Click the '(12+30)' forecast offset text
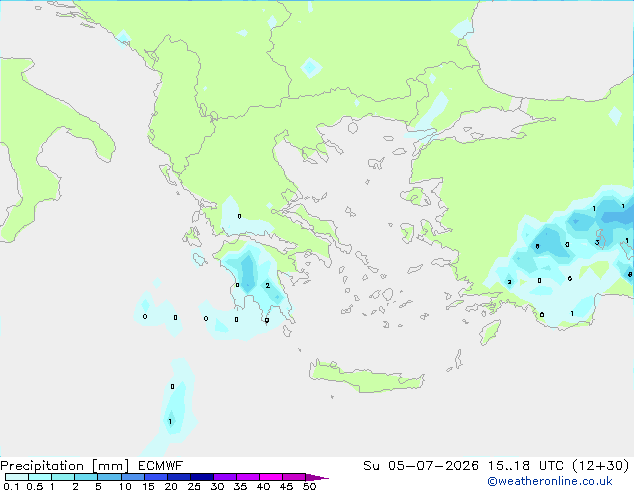This screenshot has width=634, height=490. pos(601,466)
